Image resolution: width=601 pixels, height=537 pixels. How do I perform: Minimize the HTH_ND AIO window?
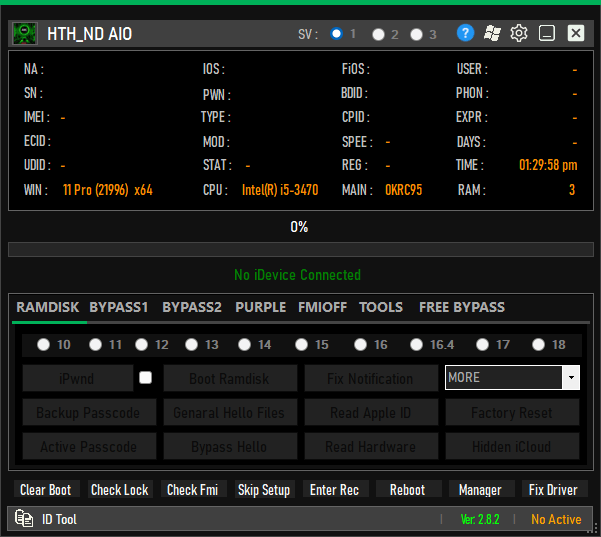(547, 33)
